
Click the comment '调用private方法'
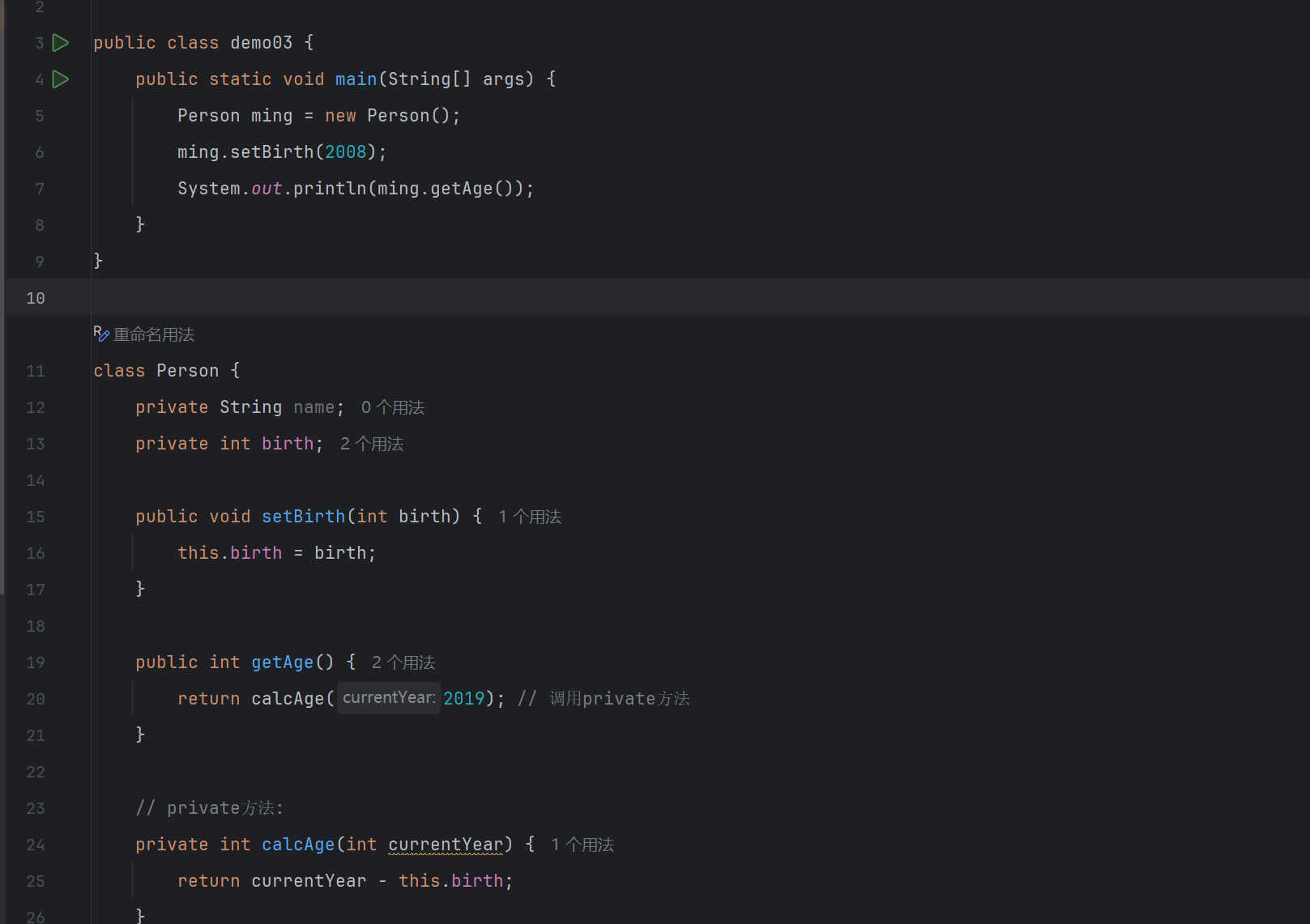coord(620,699)
